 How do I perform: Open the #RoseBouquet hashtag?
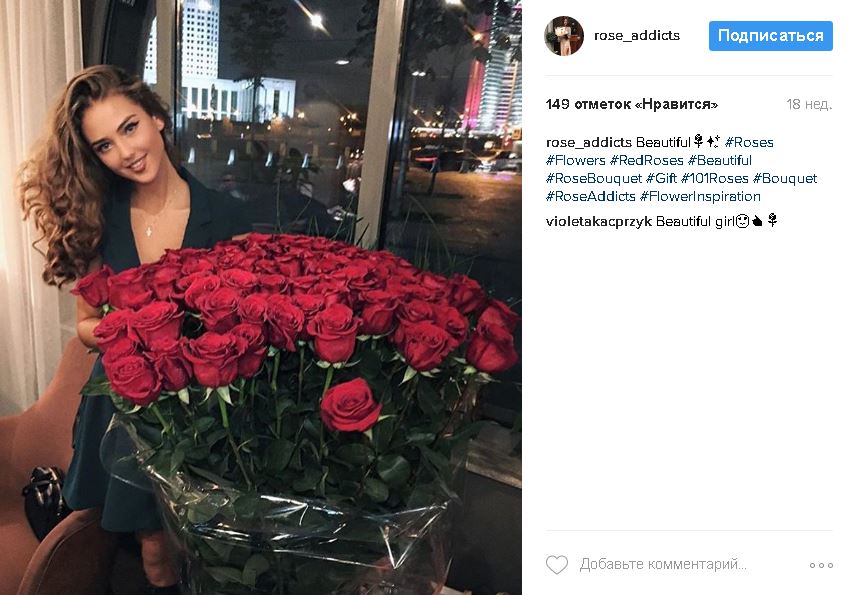[594, 178]
